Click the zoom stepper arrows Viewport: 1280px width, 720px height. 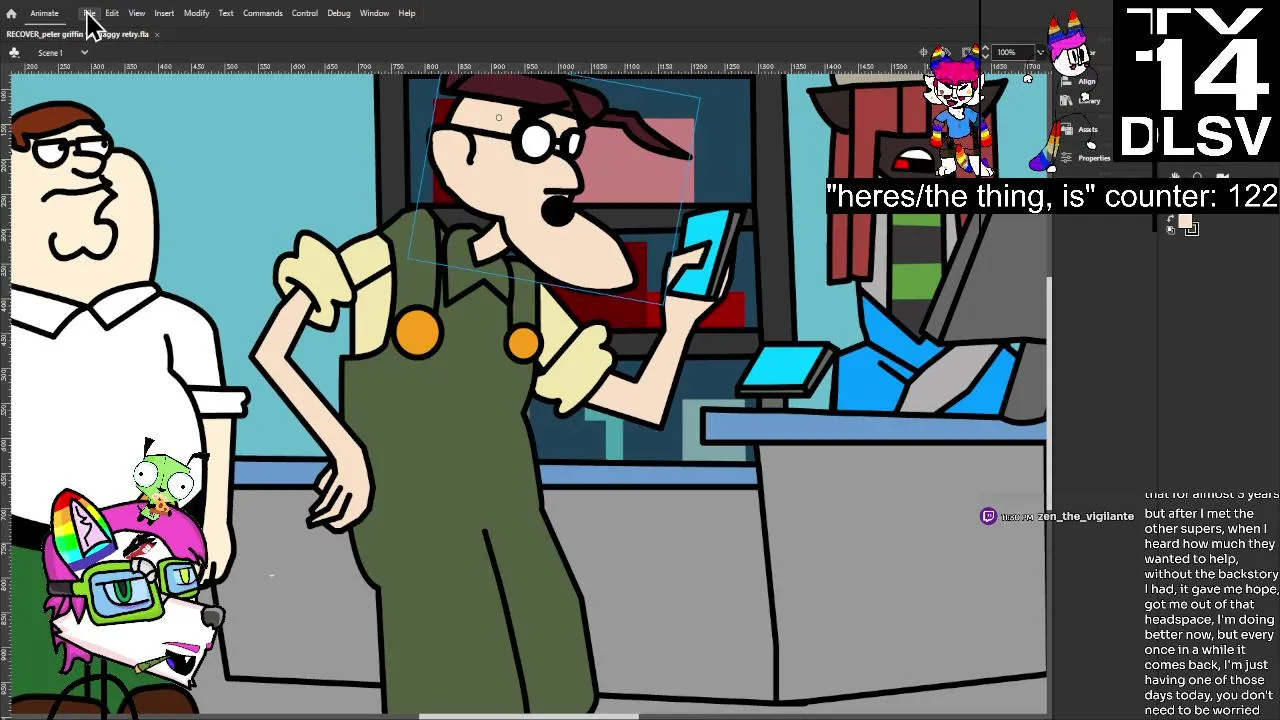coord(985,52)
